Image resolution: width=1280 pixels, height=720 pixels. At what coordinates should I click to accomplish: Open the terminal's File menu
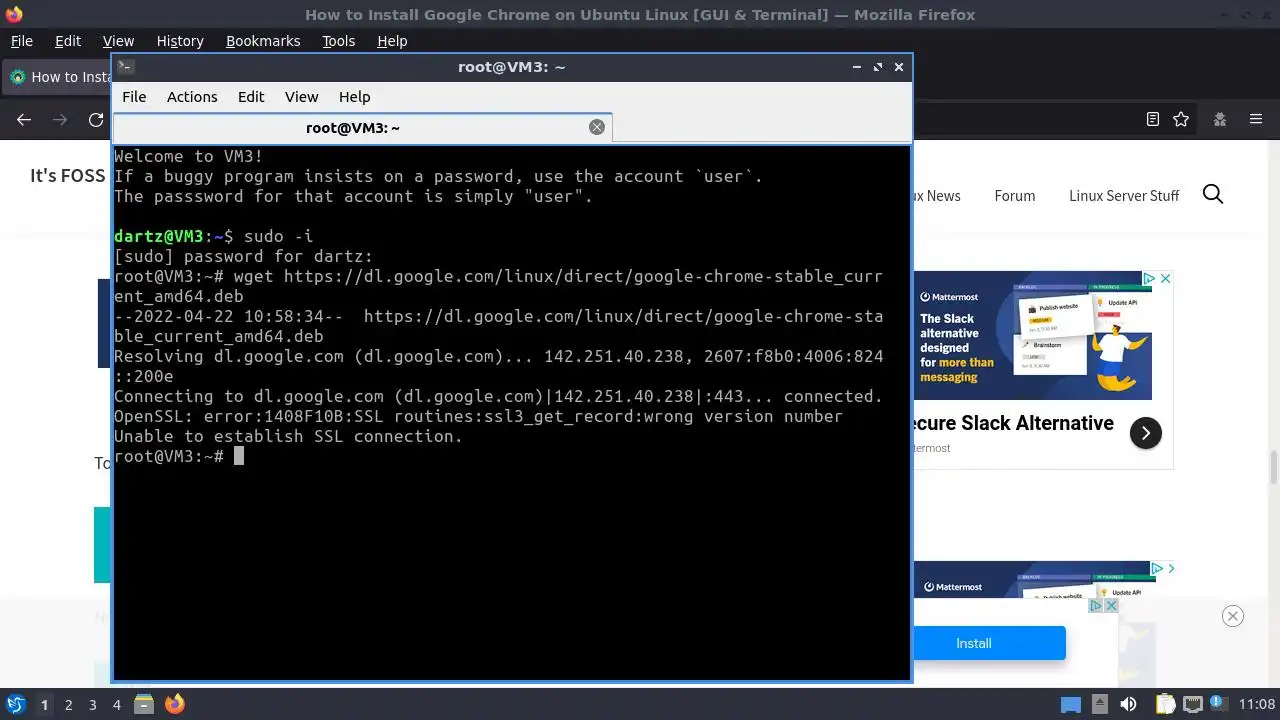coord(134,97)
